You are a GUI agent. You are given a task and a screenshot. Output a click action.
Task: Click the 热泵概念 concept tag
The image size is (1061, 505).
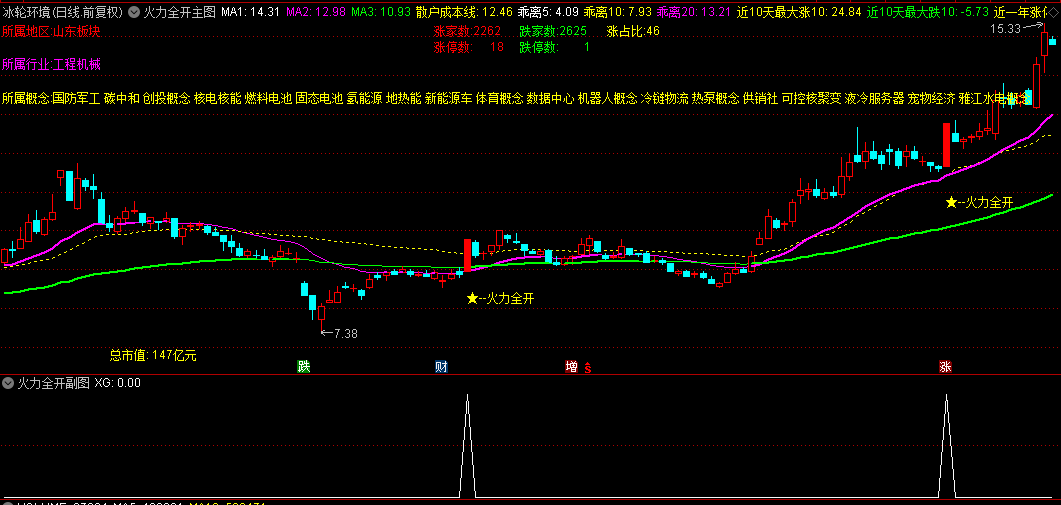click(x=715, y=98)
